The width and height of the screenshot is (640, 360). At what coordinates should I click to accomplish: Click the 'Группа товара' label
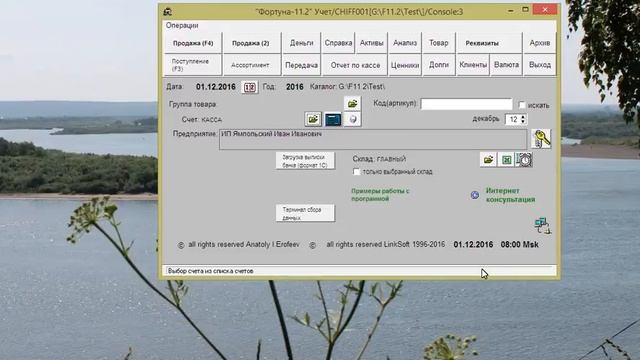(192, 104)
